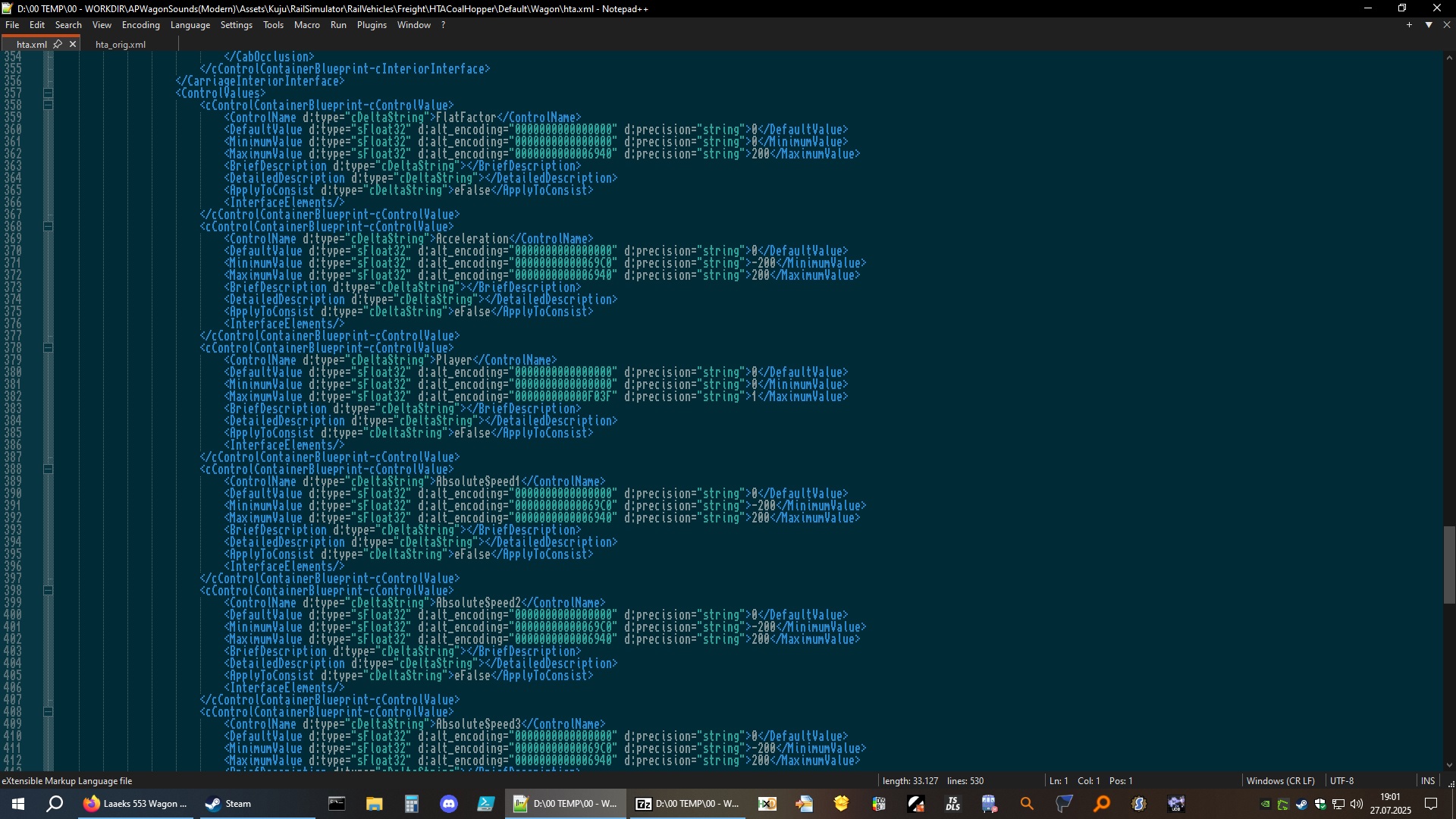This screenshot has height=819, width=1456.
Task: Open the document list down-arrow at top right
Action: point(1429,25)
